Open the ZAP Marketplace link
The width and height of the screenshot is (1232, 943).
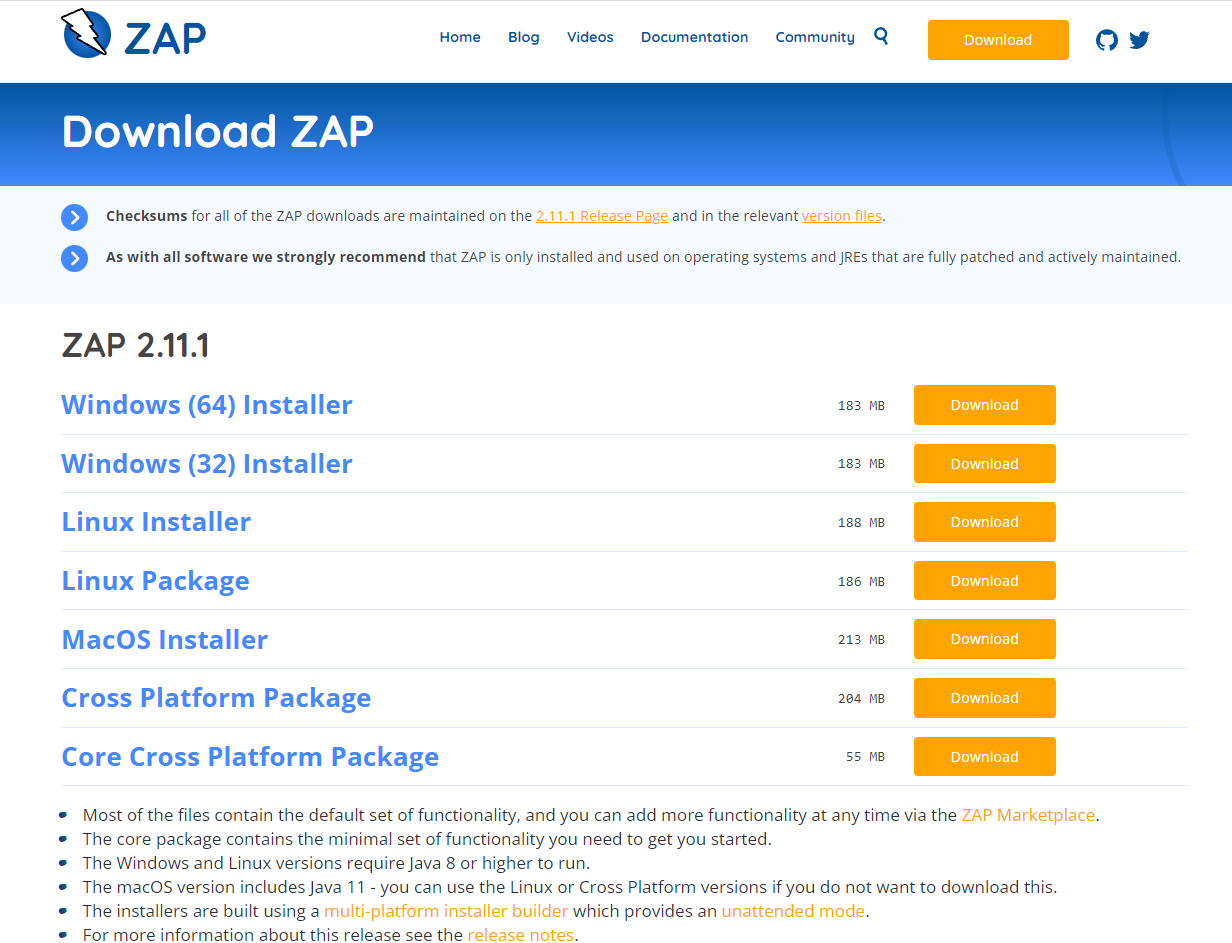[x=1028, y=815]
